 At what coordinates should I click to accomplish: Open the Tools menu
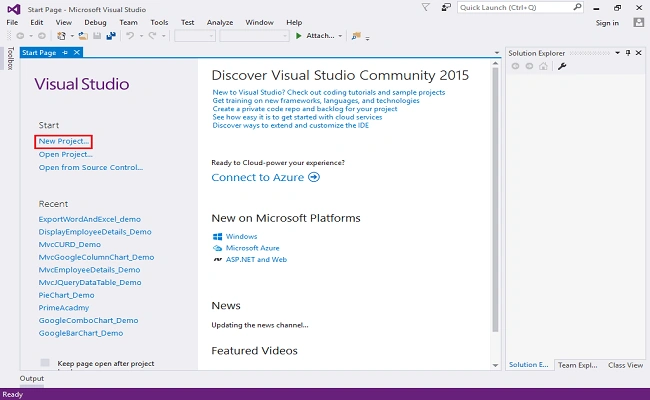[159, 22]
